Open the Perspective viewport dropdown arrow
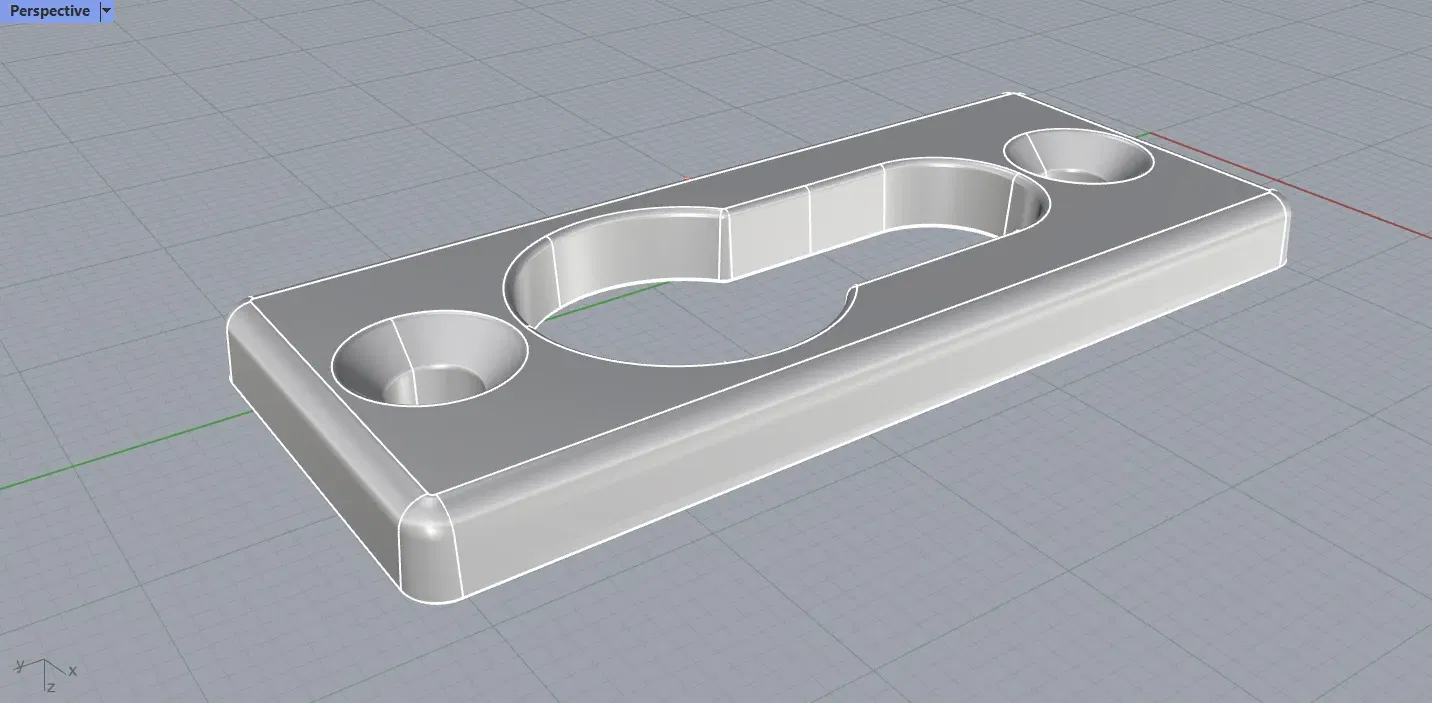This screenshot has height=703, width=1432. [x=107, y=11]
